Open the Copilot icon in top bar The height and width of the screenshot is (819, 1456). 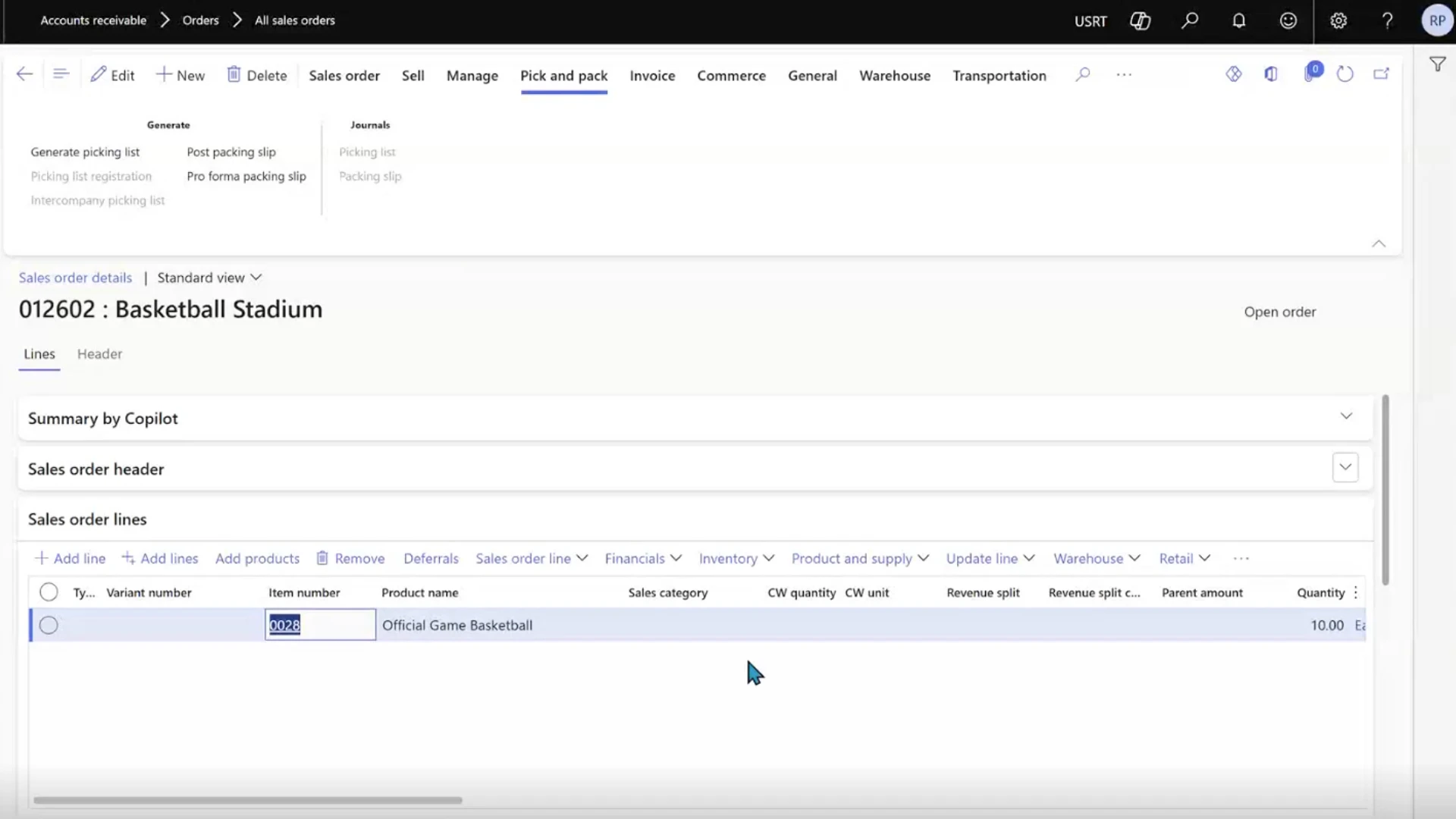1140,21
